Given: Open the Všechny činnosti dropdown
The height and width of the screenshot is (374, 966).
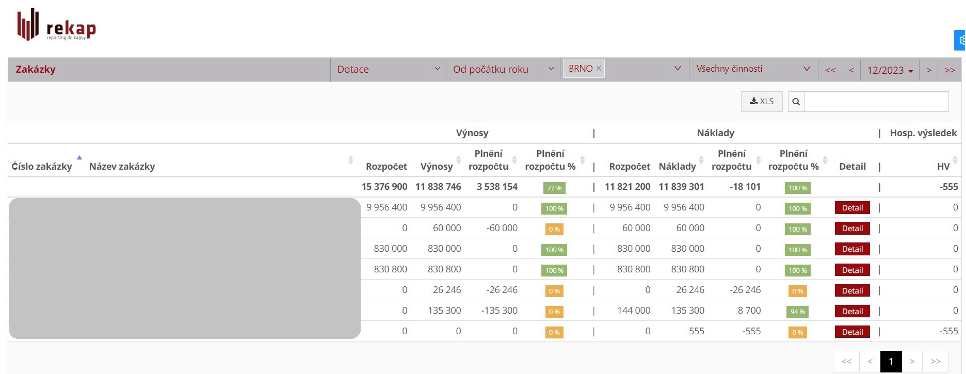Looking at the screenshot, I should click(x=753, y=70).
